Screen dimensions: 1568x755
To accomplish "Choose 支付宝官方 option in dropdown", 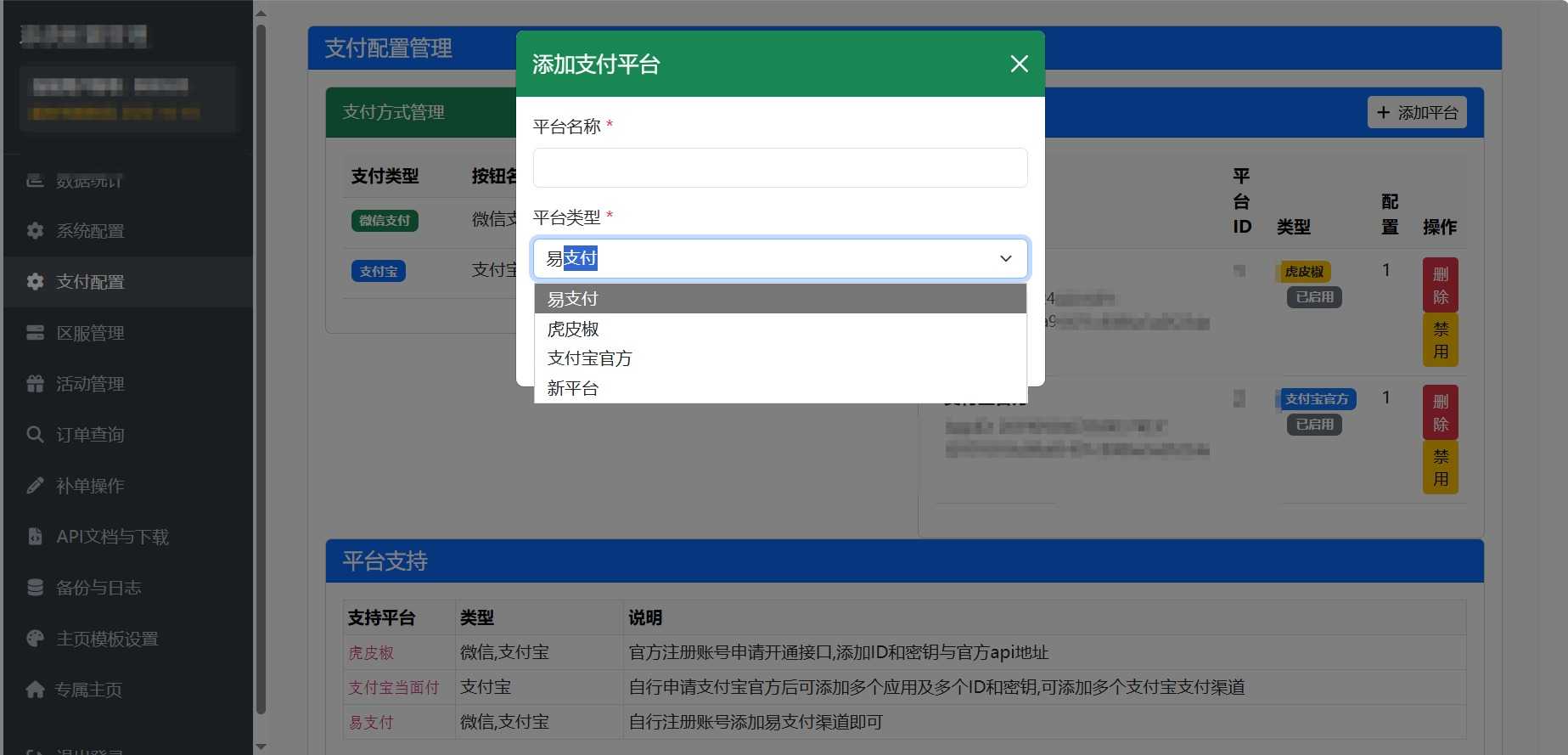I will click(x=589, y=358).
